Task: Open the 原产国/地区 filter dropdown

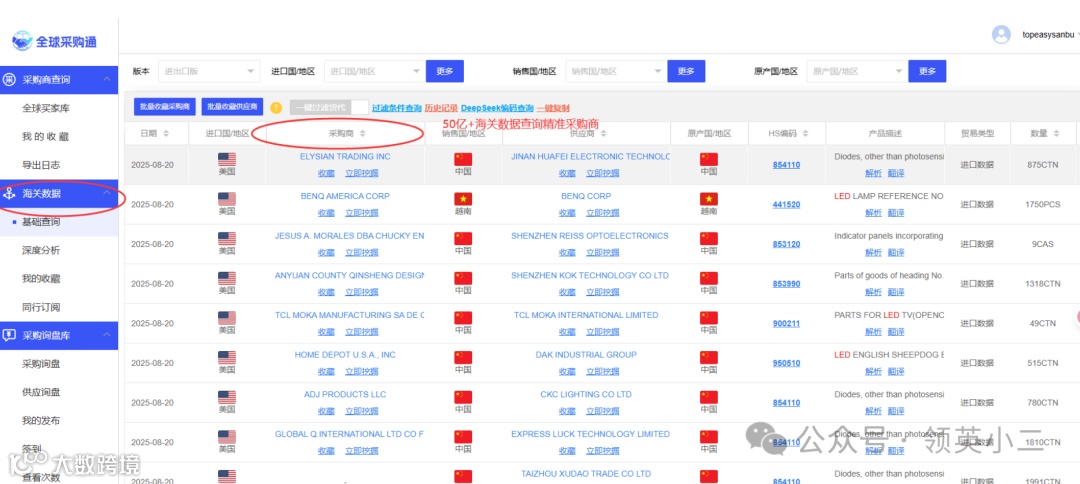Action: coord(857,71)
